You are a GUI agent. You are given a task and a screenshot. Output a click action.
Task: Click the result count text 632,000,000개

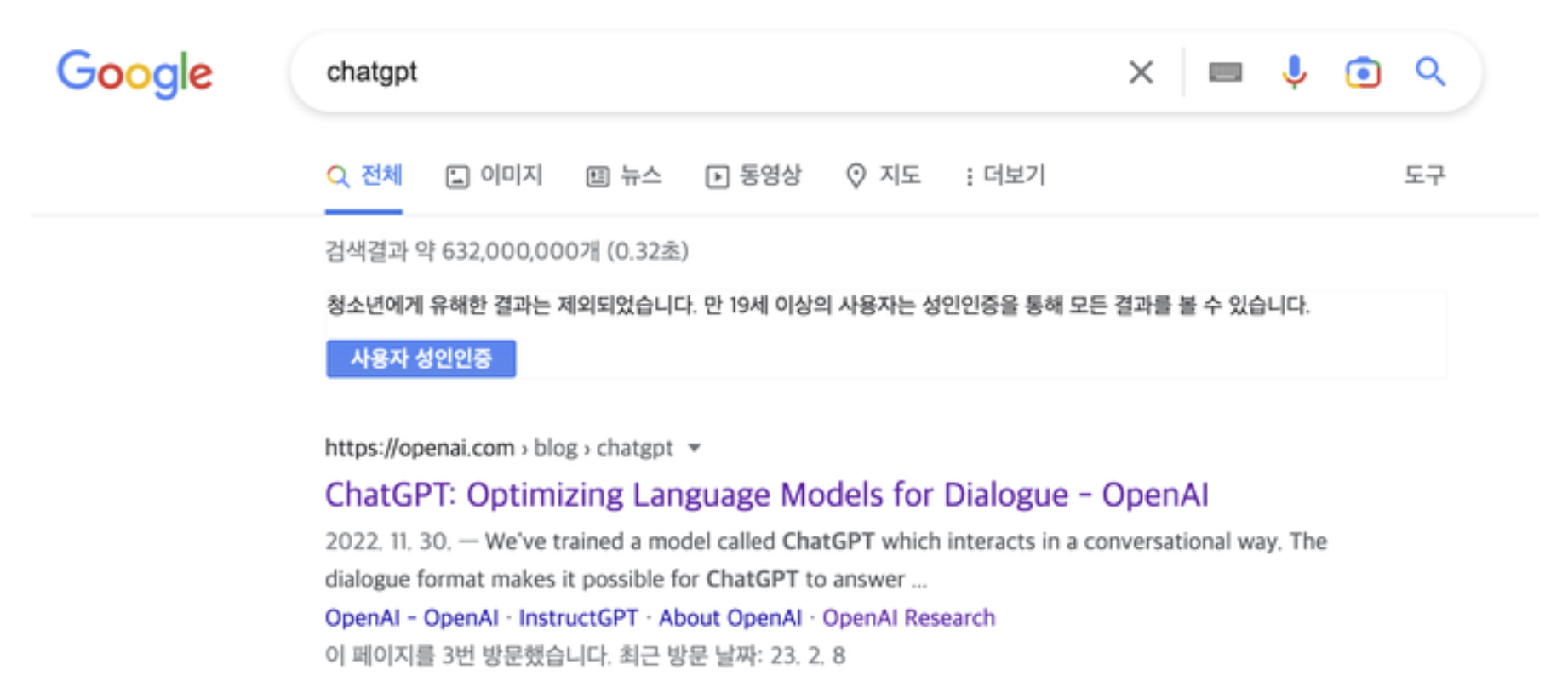click(521, 251)
